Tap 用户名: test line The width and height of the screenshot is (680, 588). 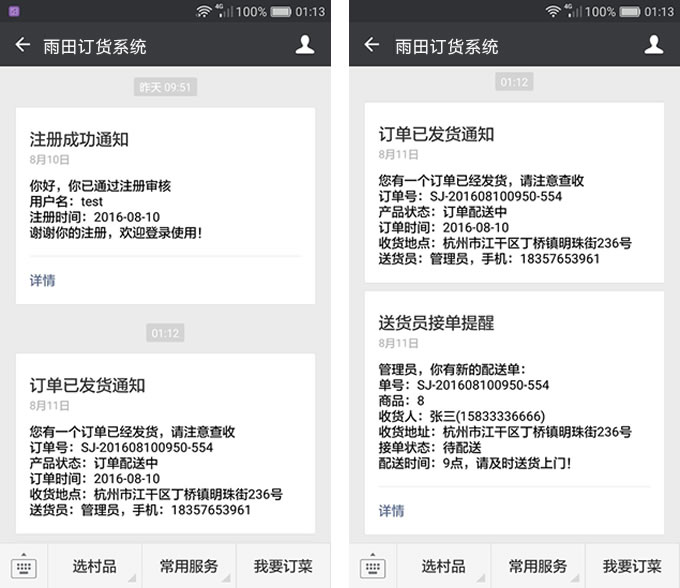(x=66, y=202)
